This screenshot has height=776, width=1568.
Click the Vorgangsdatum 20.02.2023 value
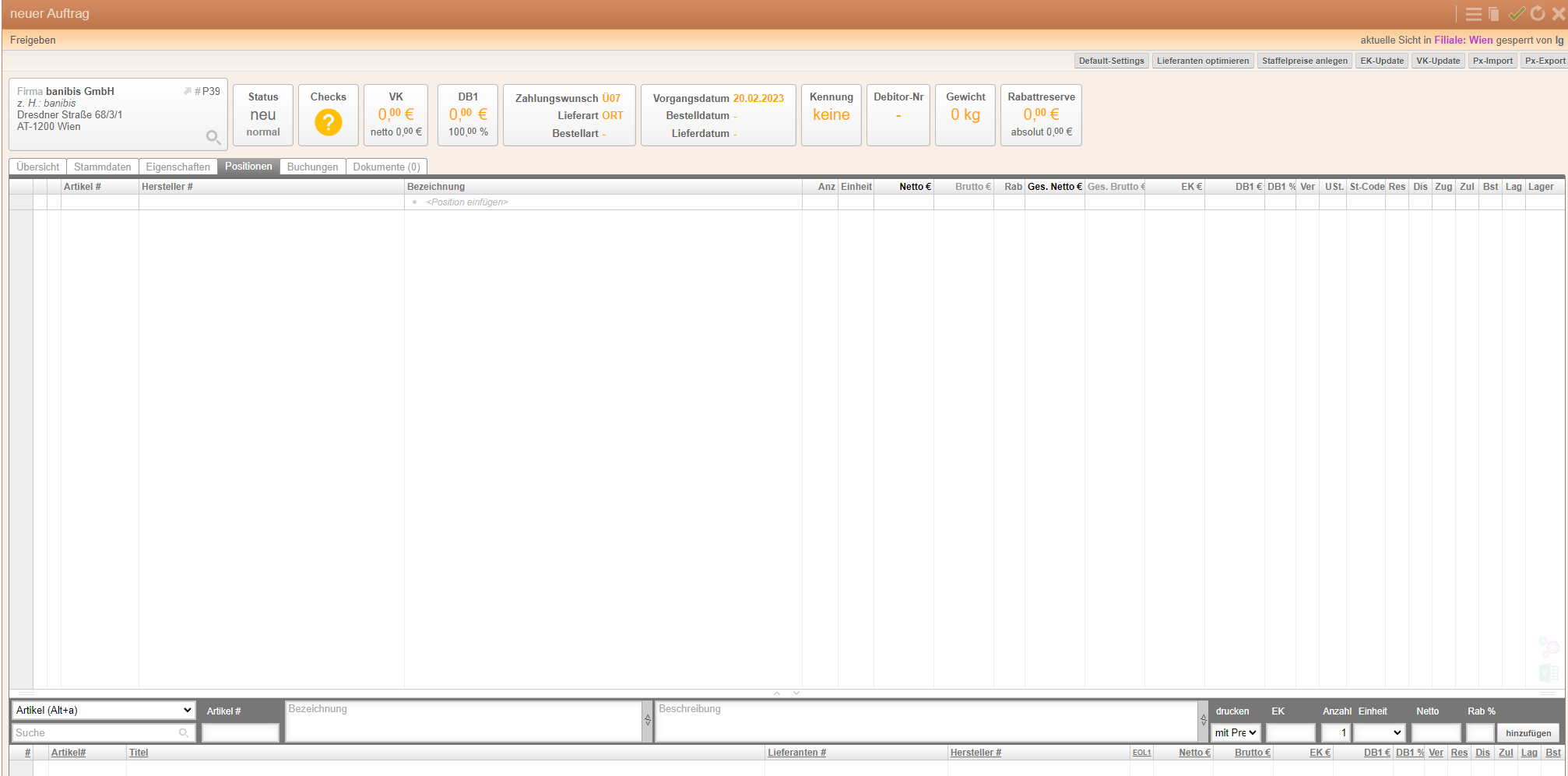point(758,98)
